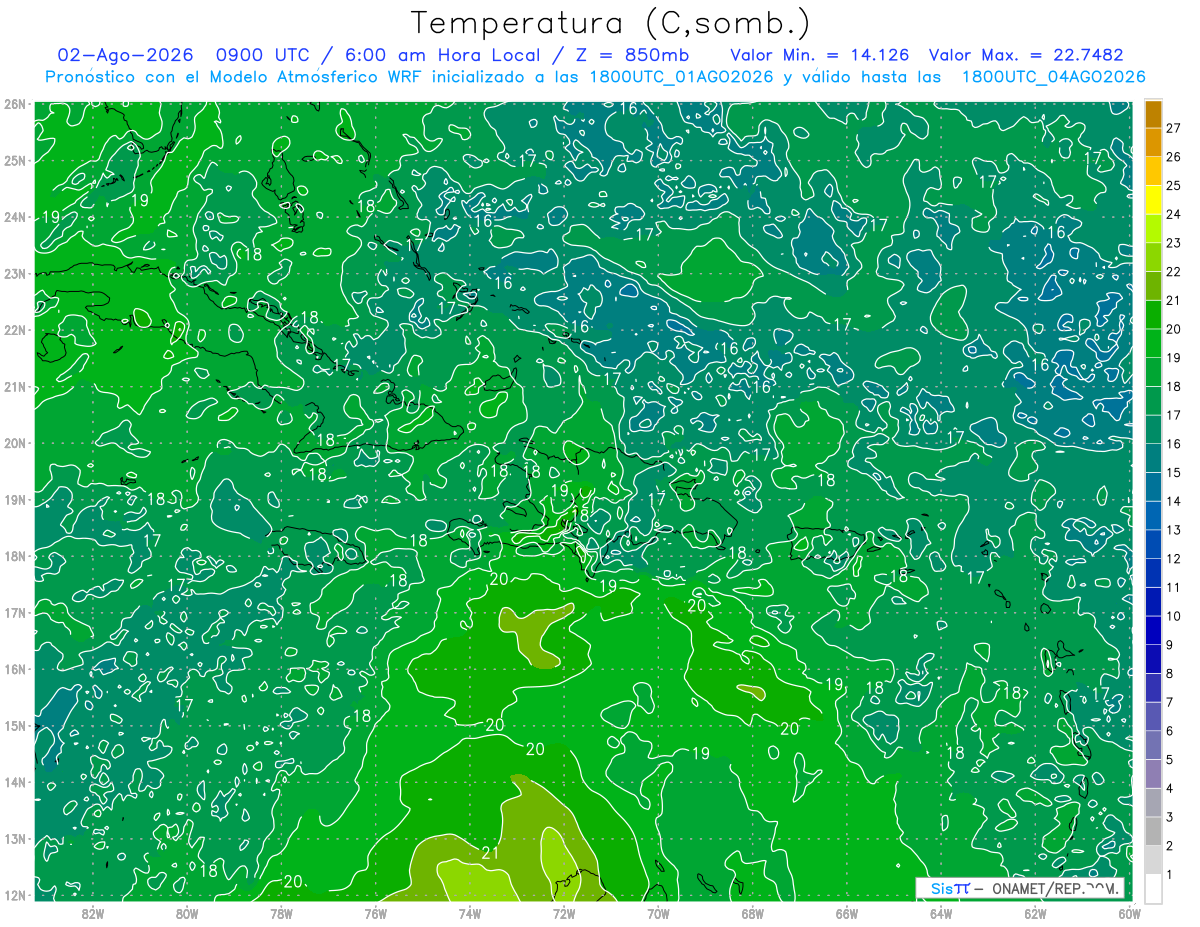Click the dark orange top segment of color bar

(1154, 114)
